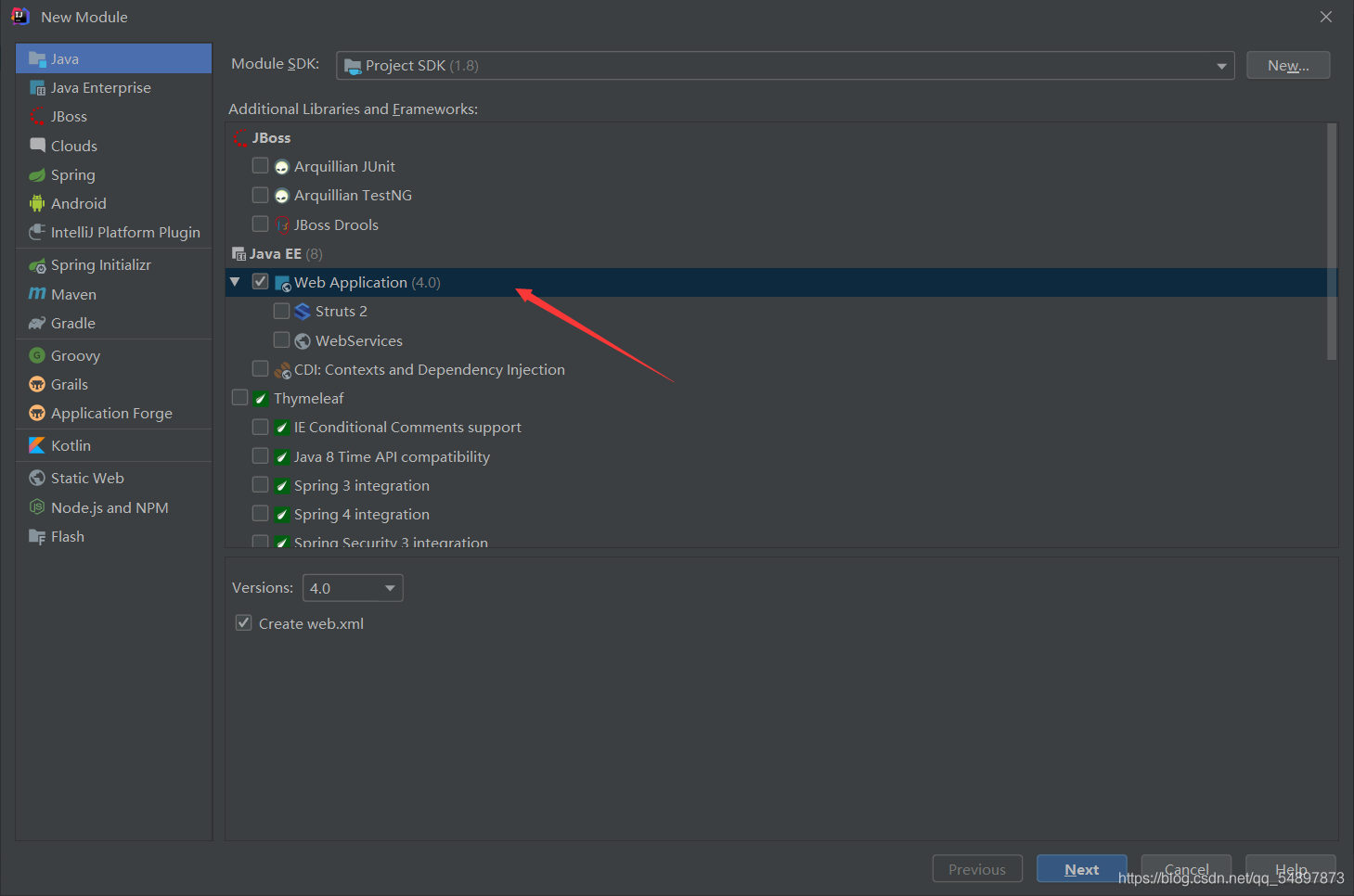Image resolution: width=1354 pixels, height=896 pixels.
Task: Click the Struts 2 framework icon
Action: tap(303, 312)
